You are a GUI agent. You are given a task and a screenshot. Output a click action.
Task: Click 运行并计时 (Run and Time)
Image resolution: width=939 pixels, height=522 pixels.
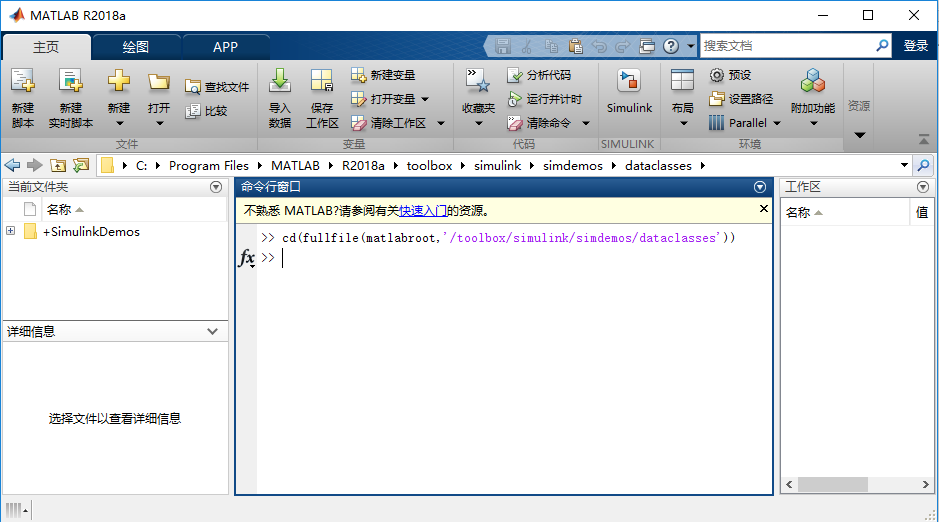544,99
